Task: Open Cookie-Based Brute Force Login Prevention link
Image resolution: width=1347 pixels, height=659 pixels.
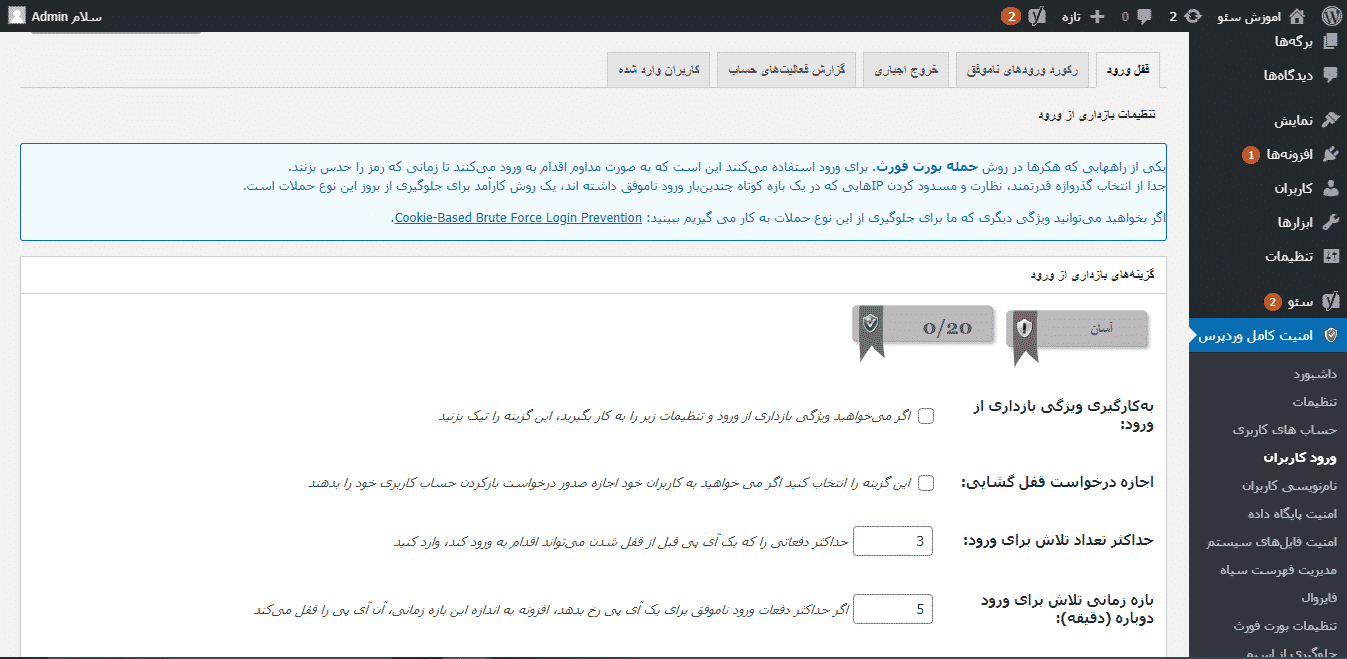Action: pos(518,217)
